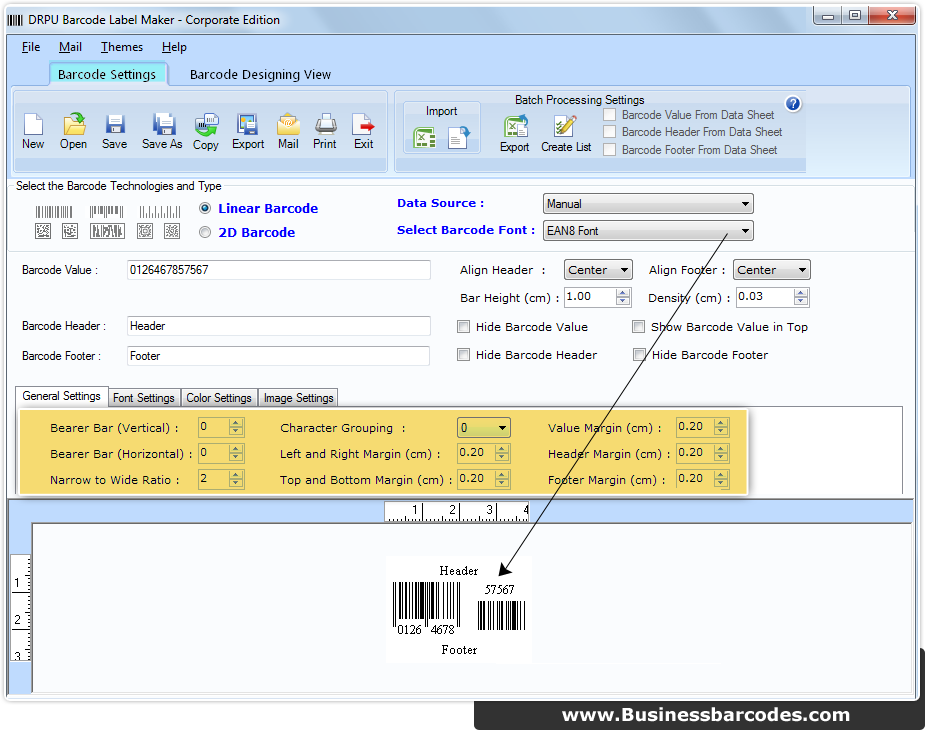Enable Barcode Value From Data Sheet
Image resolution: width=925 pixels, height=730 pixels.
[x=609, y=114]
